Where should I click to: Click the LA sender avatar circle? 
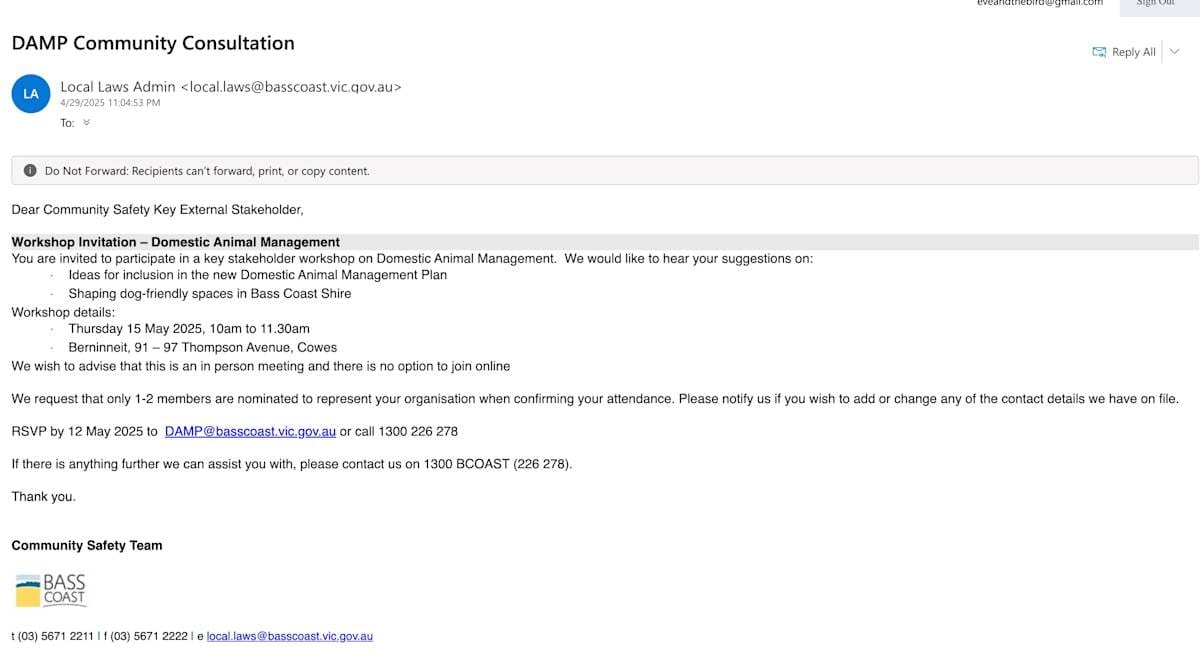[x=31, y=94]
